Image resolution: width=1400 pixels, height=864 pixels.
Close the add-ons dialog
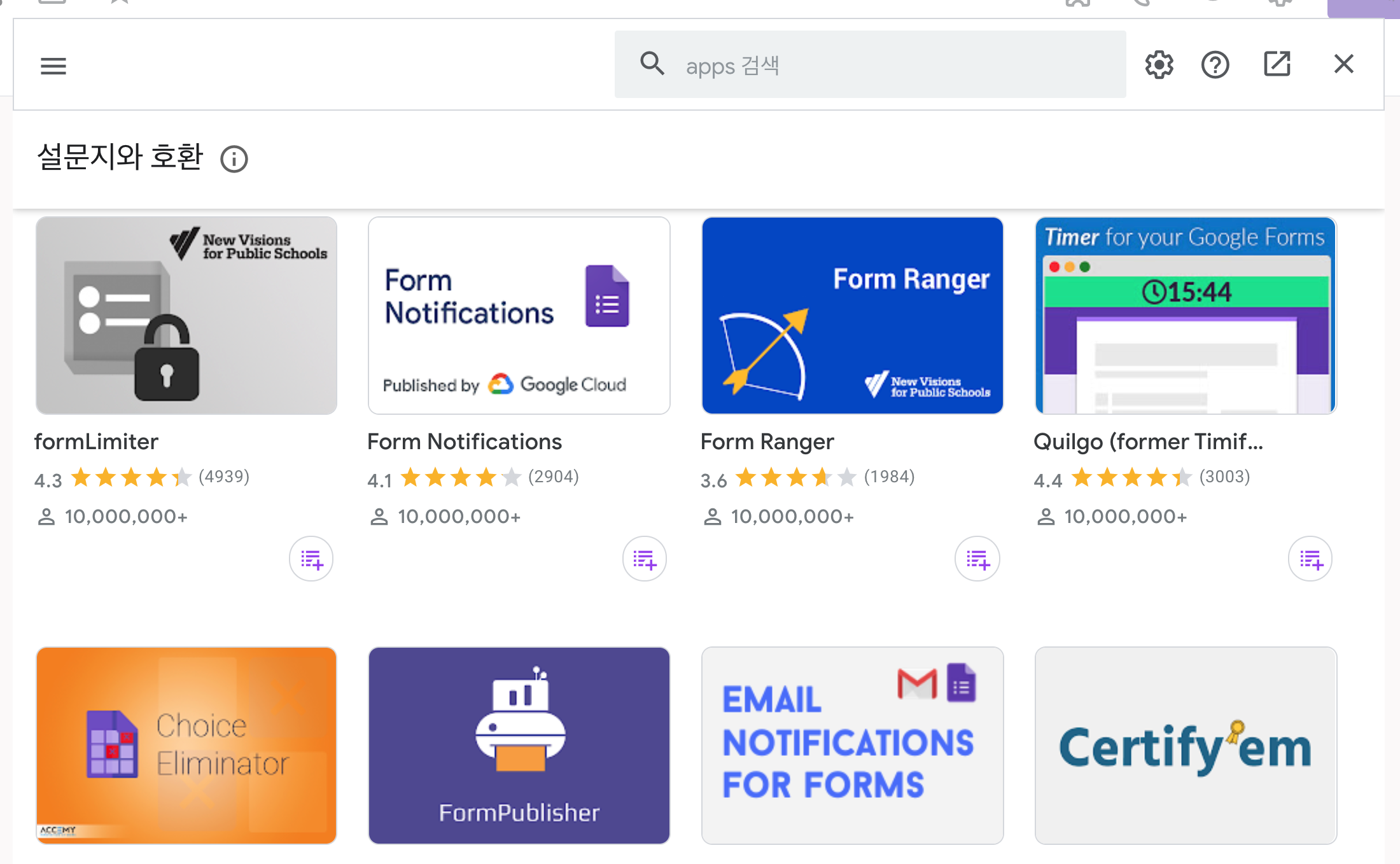[x=1343, y=64]
